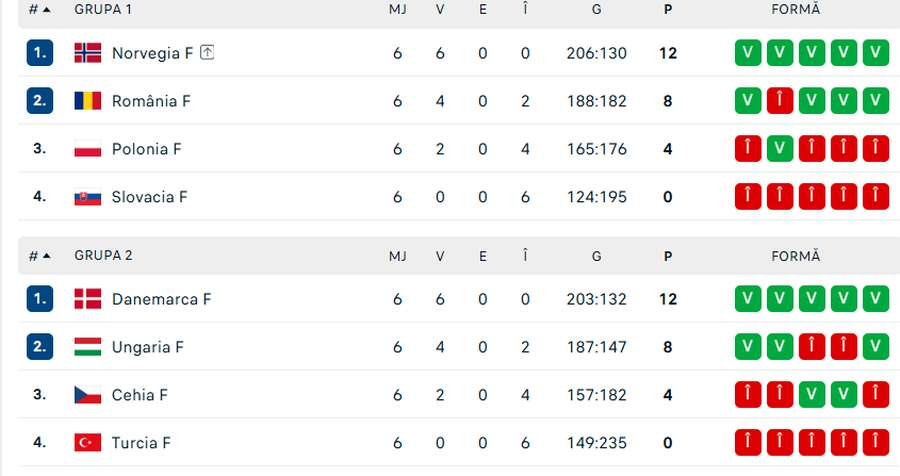Click România F's red loss form badge
The width and height of the screenshot is (900, 476).
(x=780, y=101)
